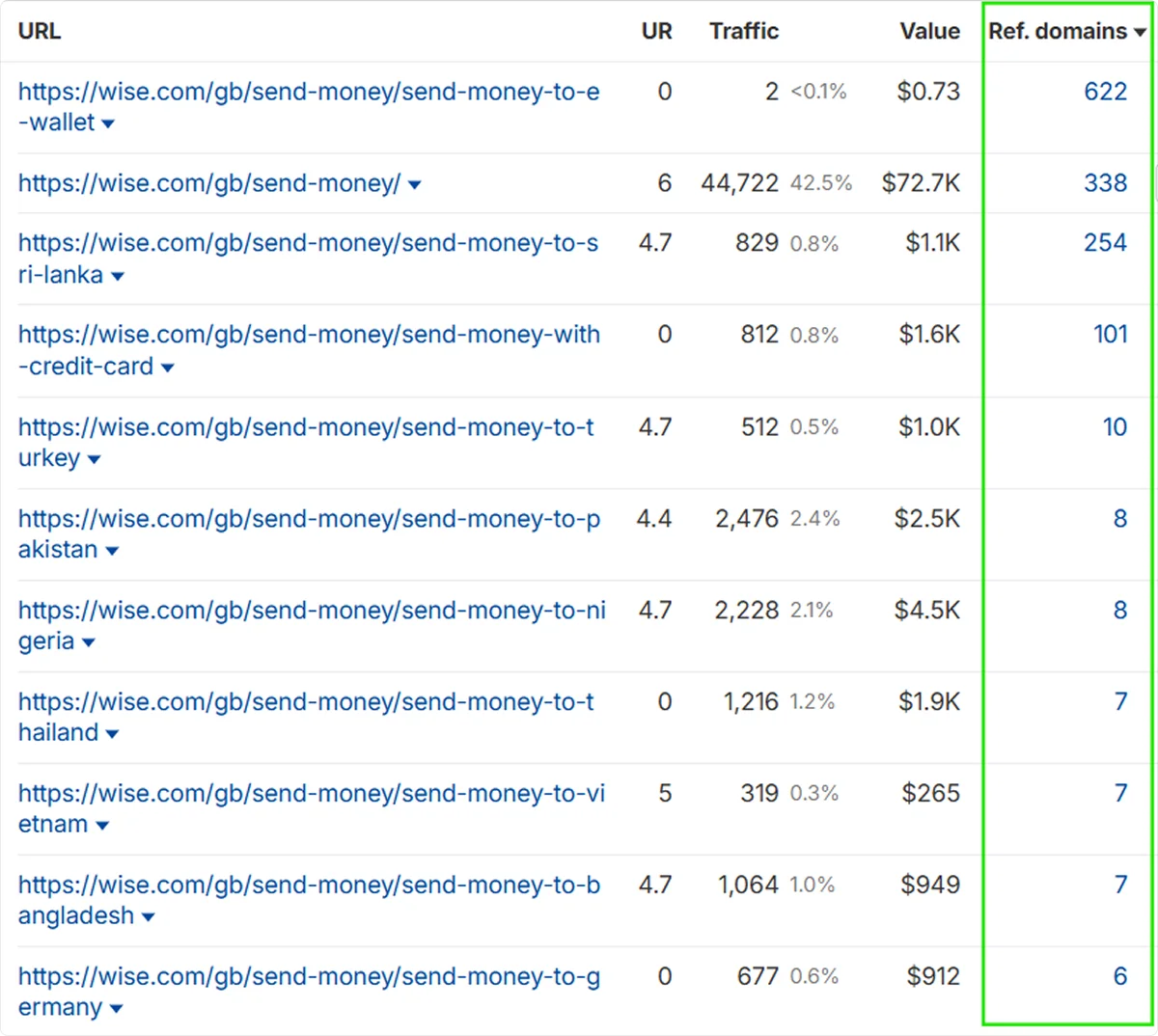The height and width of the screenshot is (1036, 1158).
Task: Click the 254 ref. domains value
Action: tap(1105, 242)
